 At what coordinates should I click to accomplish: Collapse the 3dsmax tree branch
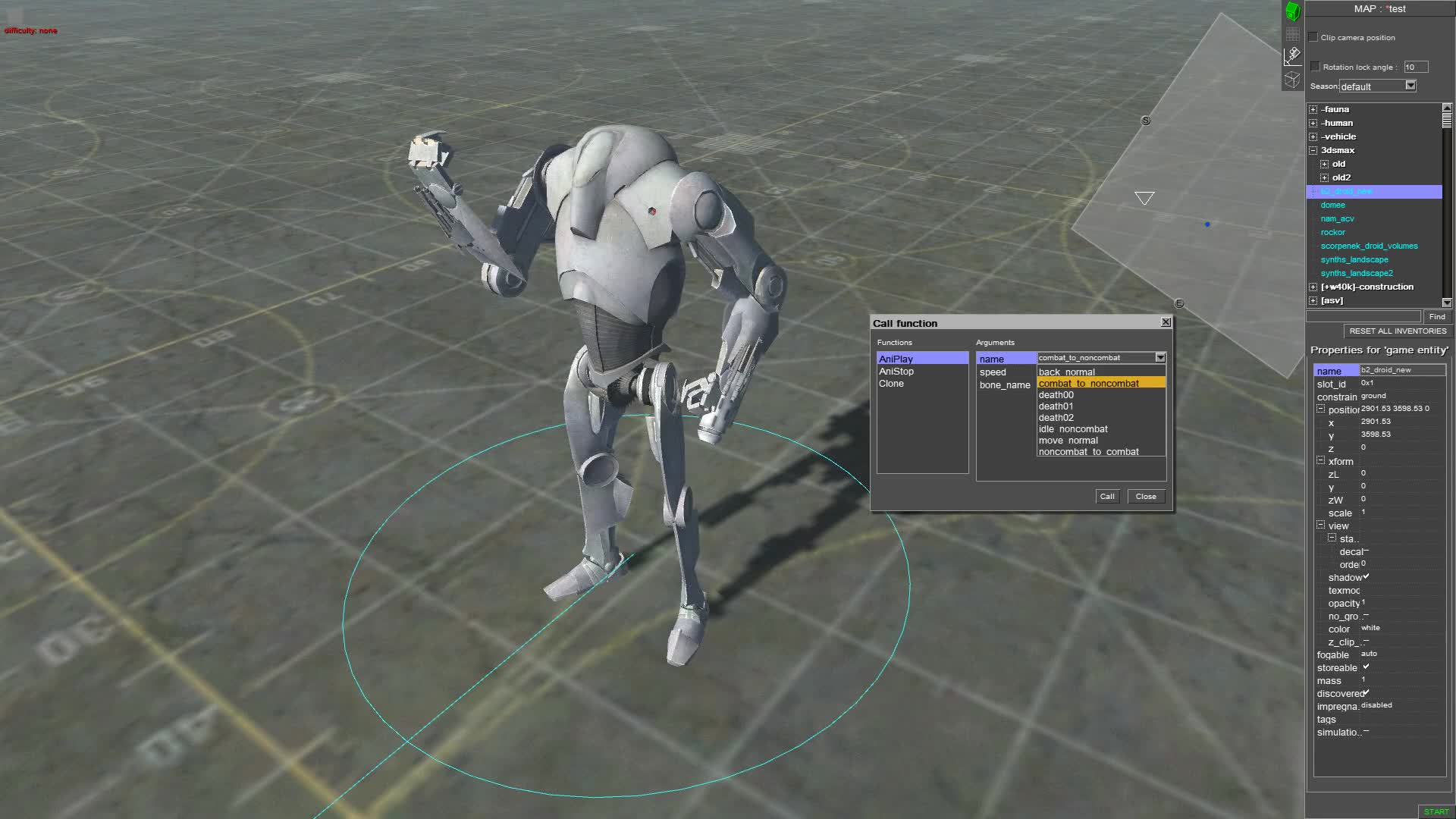(1313, 150)
